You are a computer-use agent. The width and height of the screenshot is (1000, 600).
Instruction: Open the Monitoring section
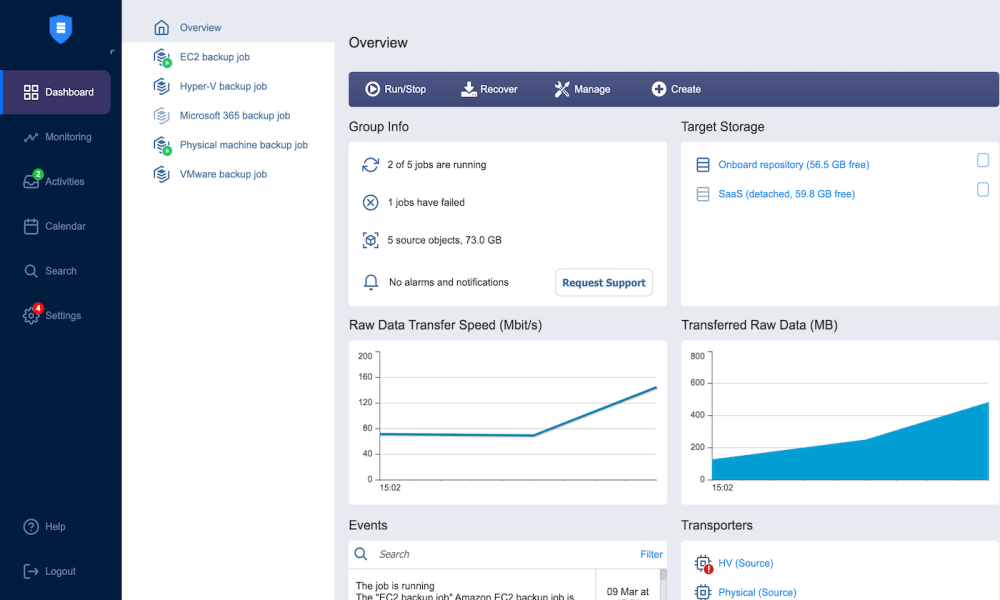tap(55, 137)
